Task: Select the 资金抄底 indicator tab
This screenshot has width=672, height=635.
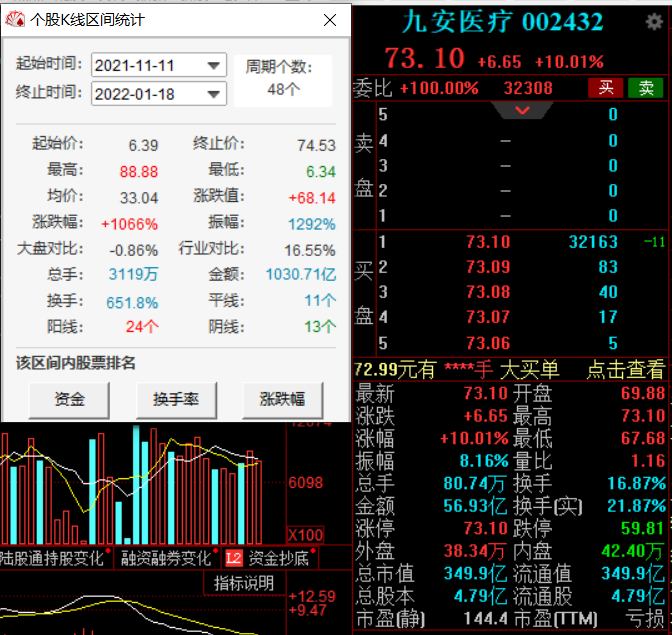Action: (x=280, y=558)
